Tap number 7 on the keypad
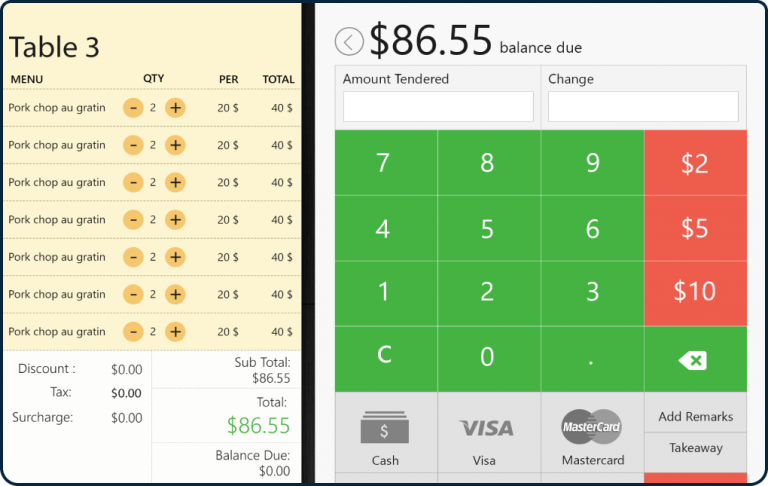The width and height of the screenshot is (768, 486). pyautogui.click(x=386, y=163)
